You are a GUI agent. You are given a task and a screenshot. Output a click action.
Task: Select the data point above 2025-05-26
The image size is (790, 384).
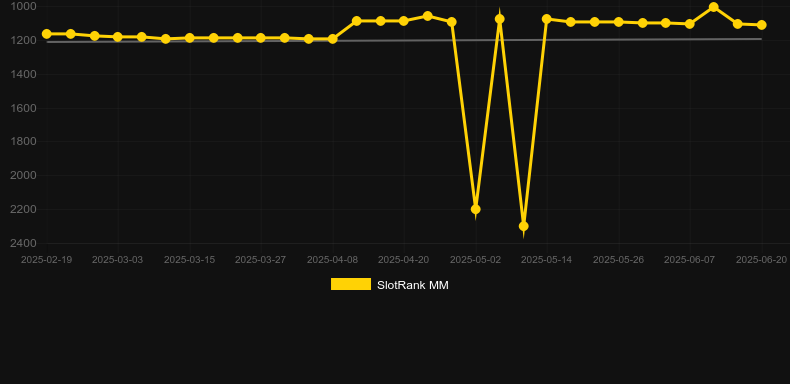click(x=619, y=22)
